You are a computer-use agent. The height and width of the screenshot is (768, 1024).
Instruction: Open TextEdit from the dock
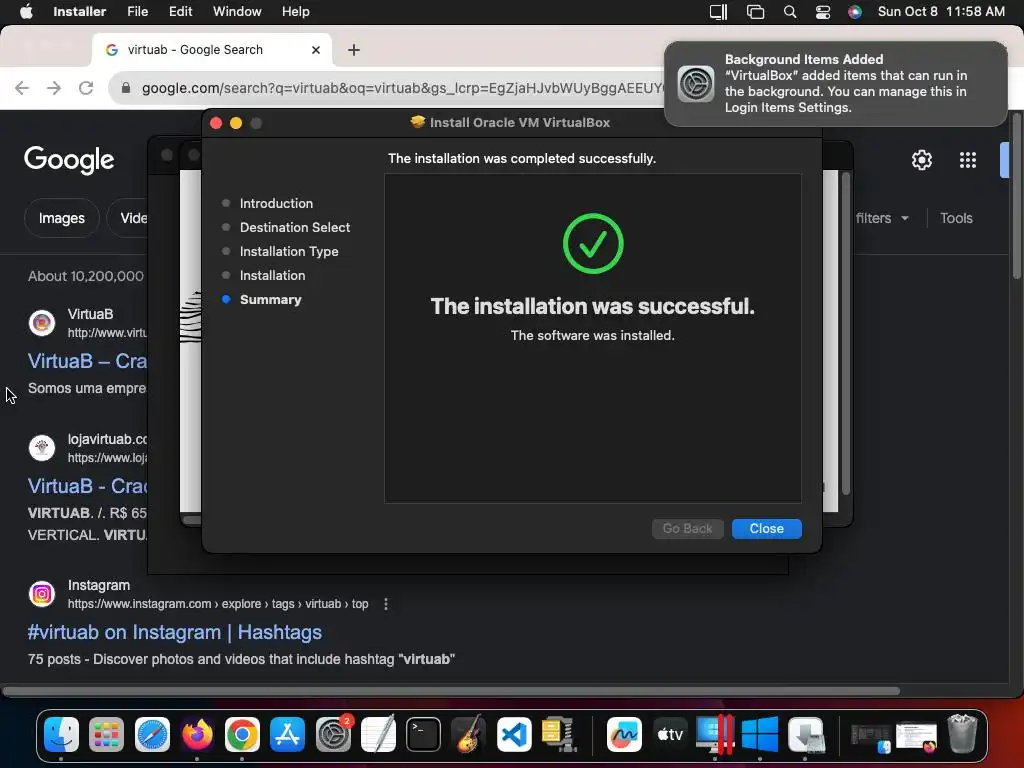pos(378,735)
